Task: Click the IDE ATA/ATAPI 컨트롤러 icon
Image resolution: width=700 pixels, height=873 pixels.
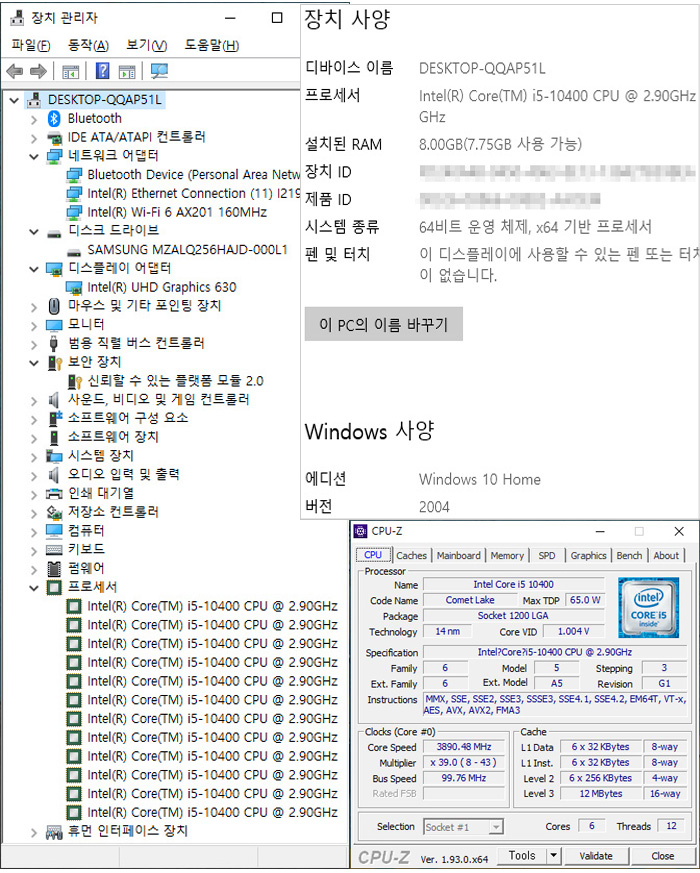Action: (54, 138)
